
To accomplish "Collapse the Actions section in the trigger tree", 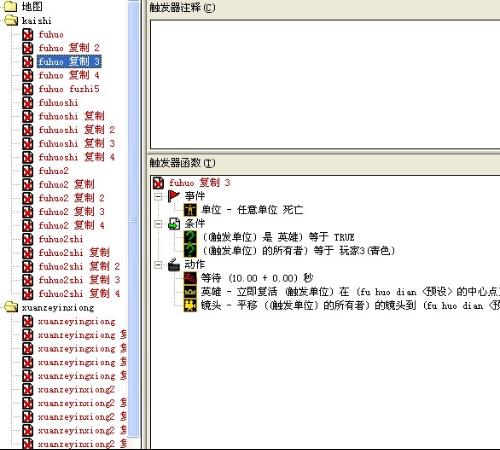I will tap(158, 265).
